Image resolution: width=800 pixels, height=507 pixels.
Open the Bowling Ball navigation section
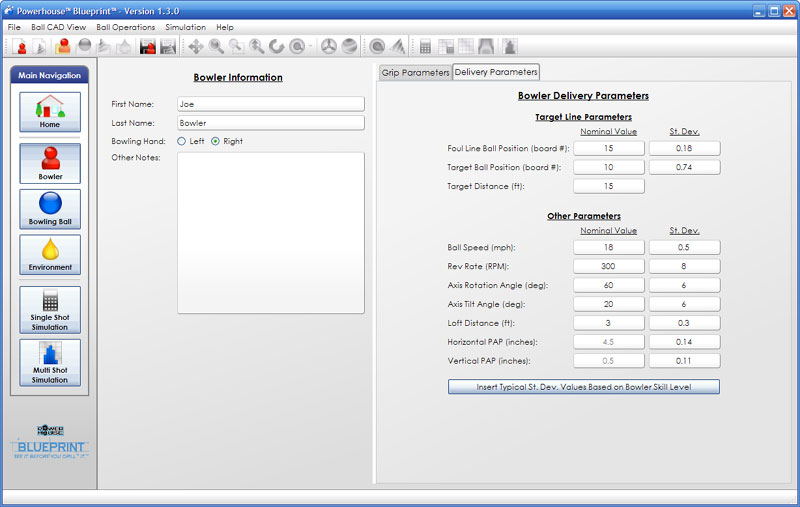tap(50, 209)
